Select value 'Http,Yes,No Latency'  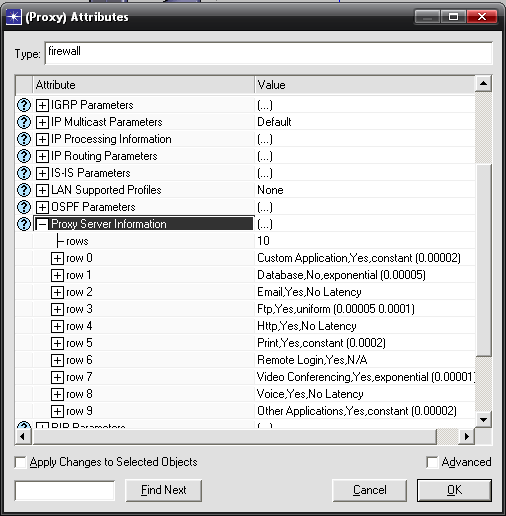point(307,326)
